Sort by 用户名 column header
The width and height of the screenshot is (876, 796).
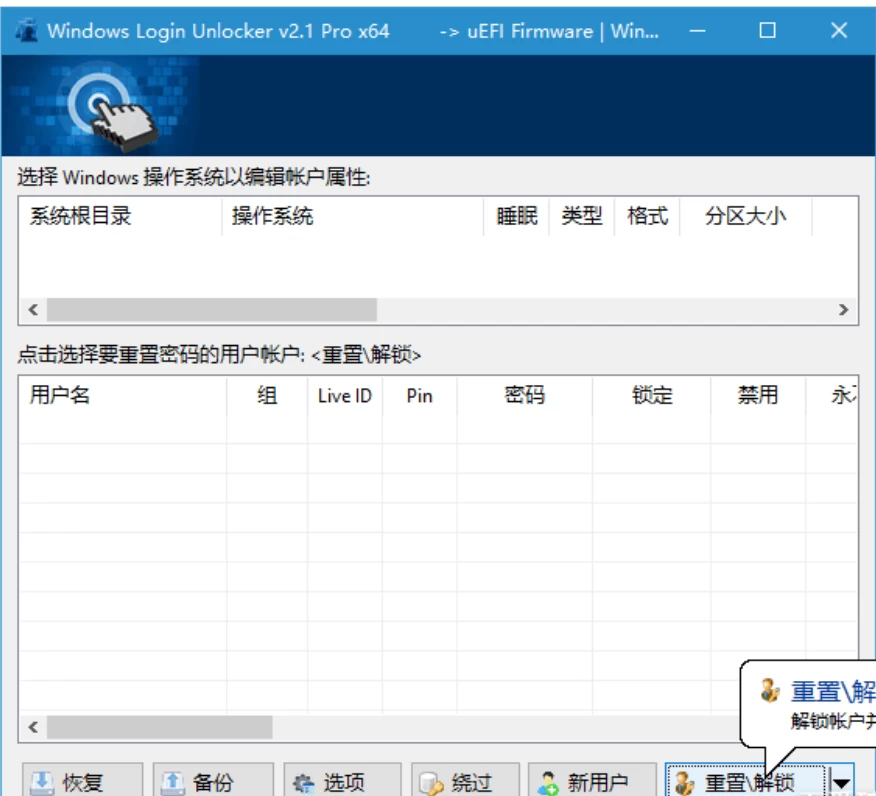click(123, 395)
